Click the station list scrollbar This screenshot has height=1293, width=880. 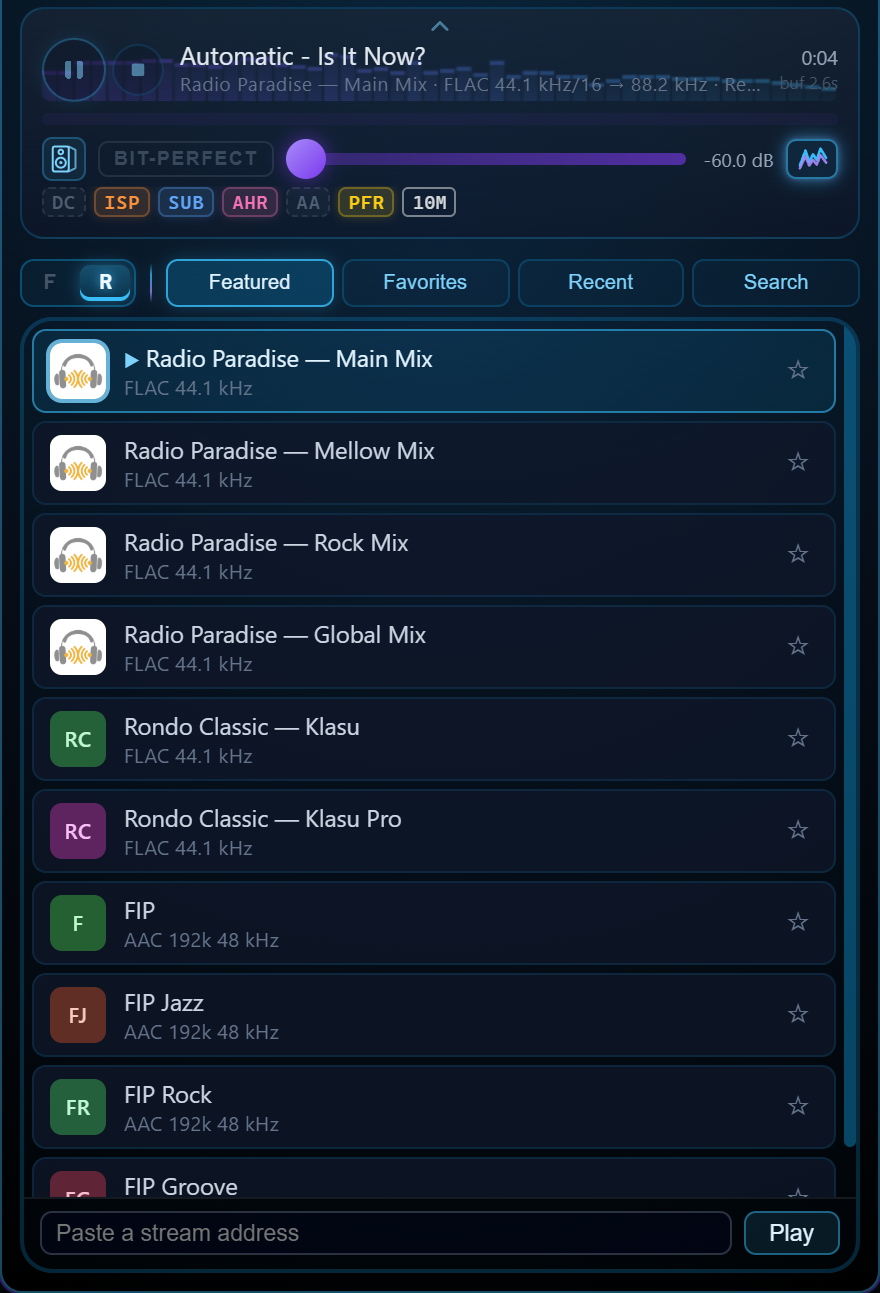pyautogui.click(x=850, y=735)
